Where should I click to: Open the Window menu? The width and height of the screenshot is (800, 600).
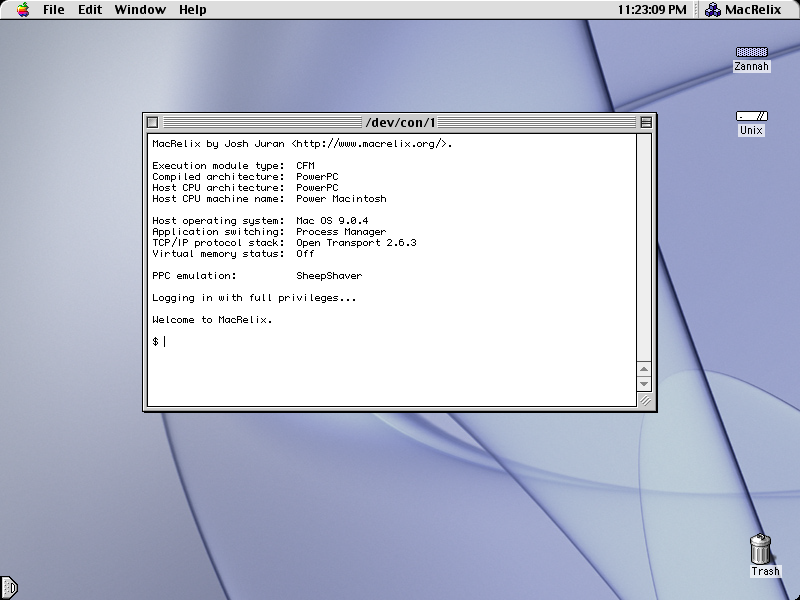140,10
